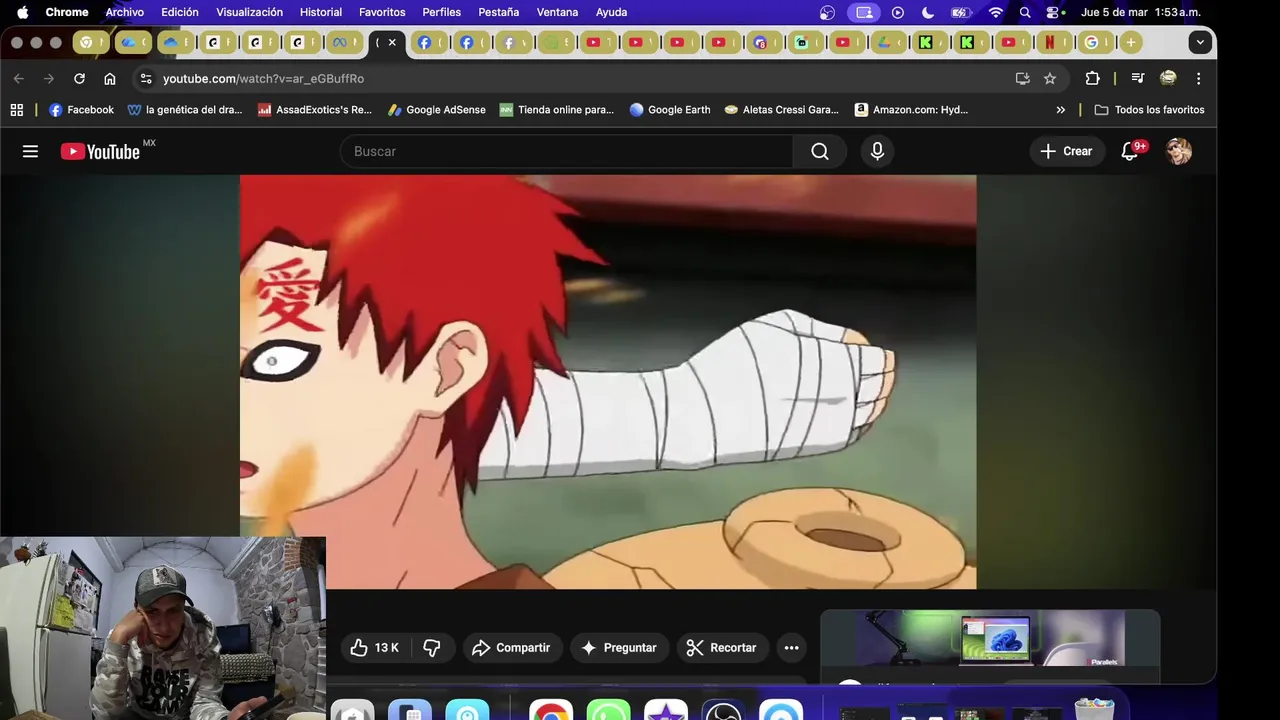Image resolution: width=1280 pixels, height=720 pixels.
Task: Open the Google Earth bookmark
Action: (x=669, y=110)
